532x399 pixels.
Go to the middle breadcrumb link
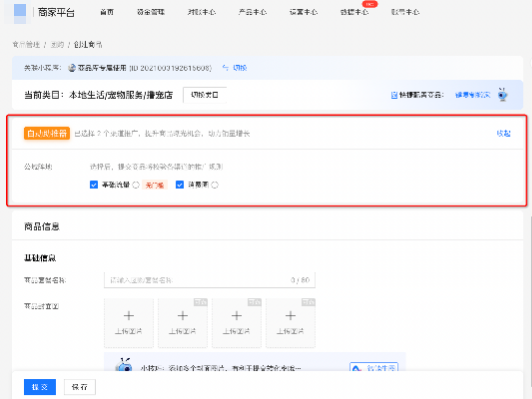pyautogui.click(x=57, y=45)
